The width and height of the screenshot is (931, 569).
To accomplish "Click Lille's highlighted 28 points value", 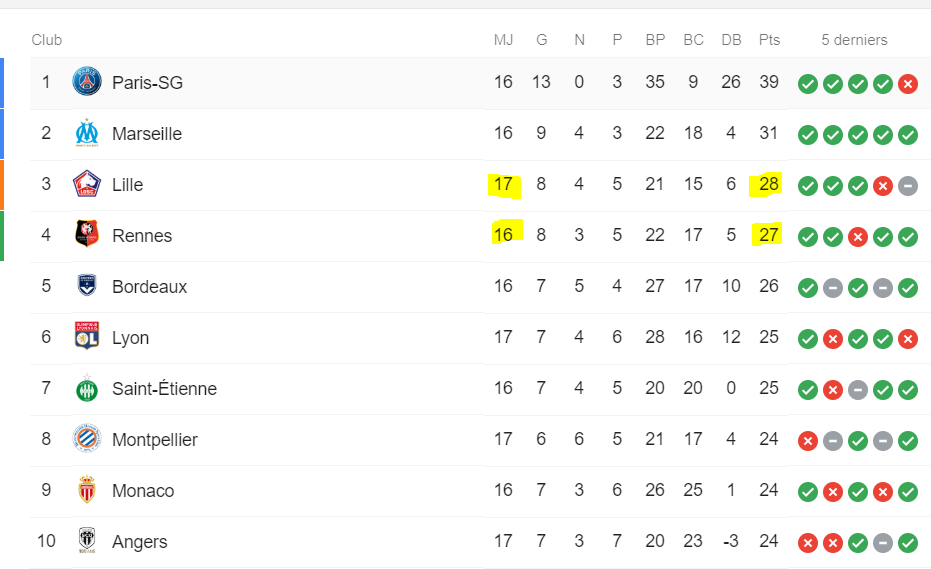I will point(768,184).
